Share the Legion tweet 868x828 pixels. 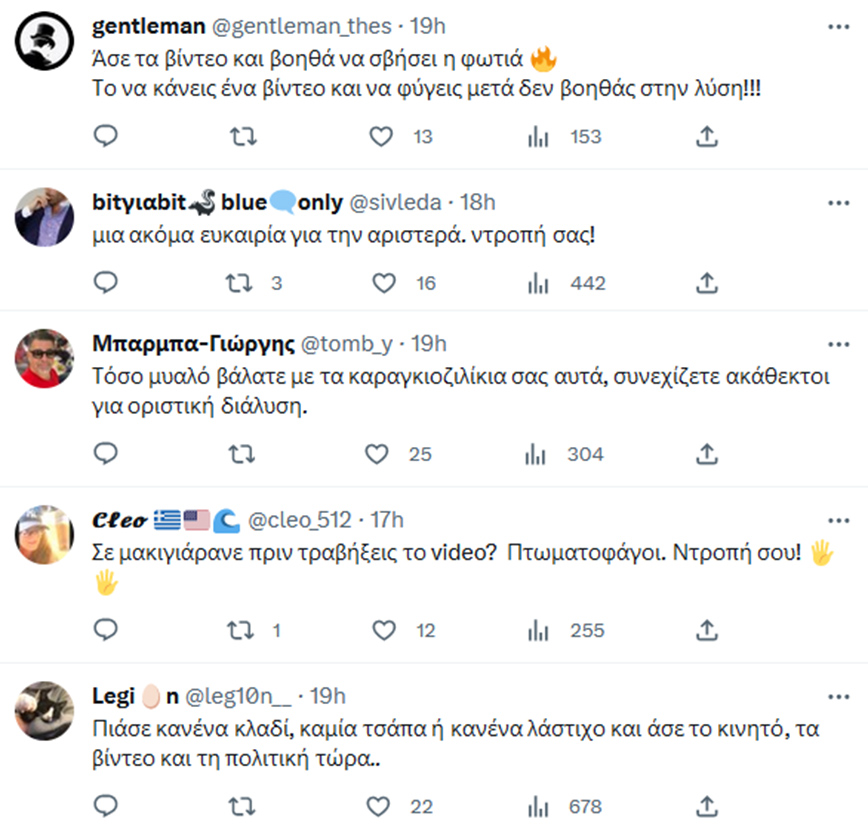[x=707, y=806]
